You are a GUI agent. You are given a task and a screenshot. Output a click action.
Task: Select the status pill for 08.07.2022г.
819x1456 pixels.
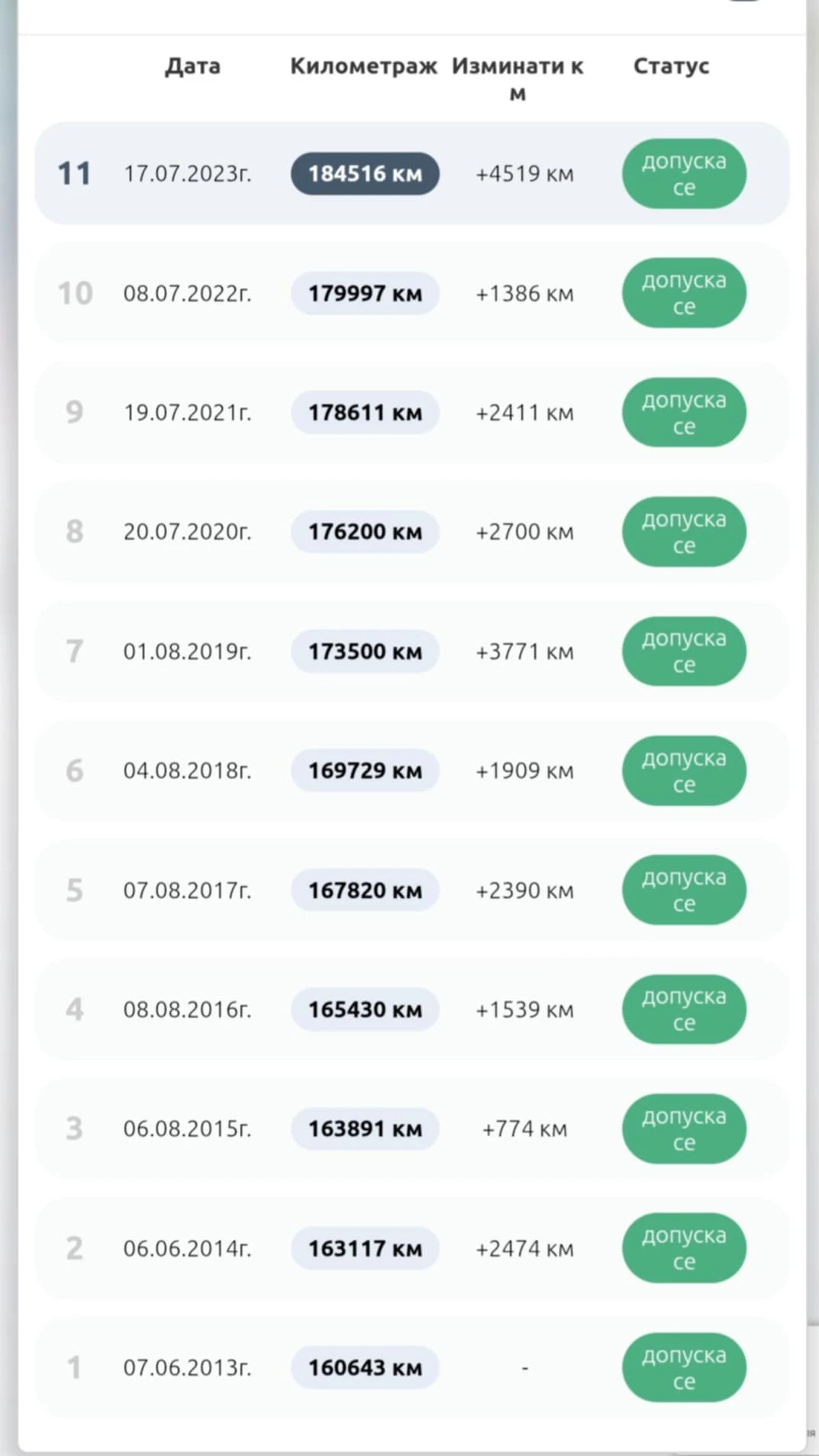(684, 293)
